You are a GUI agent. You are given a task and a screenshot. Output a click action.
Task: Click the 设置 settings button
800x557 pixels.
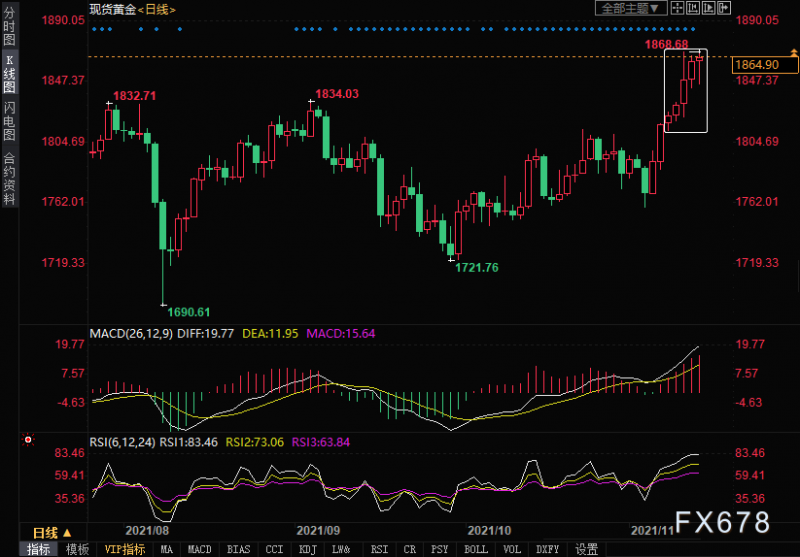click(x=587, y=549)
